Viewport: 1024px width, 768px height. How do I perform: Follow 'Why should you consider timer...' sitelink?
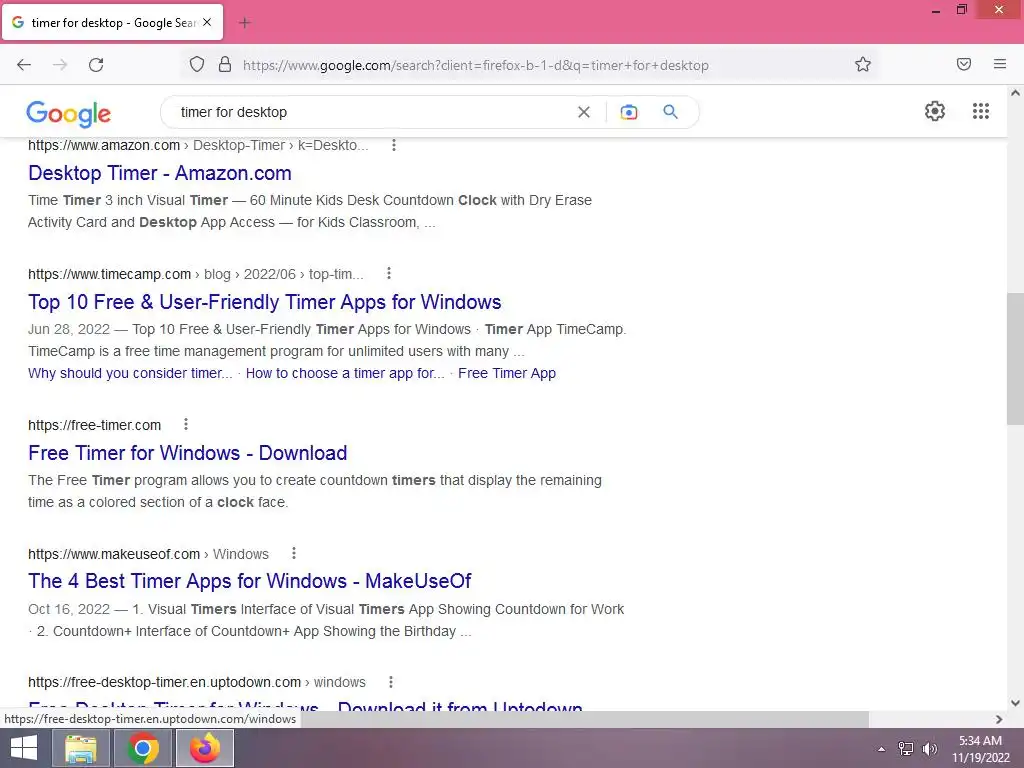point(130,373)
